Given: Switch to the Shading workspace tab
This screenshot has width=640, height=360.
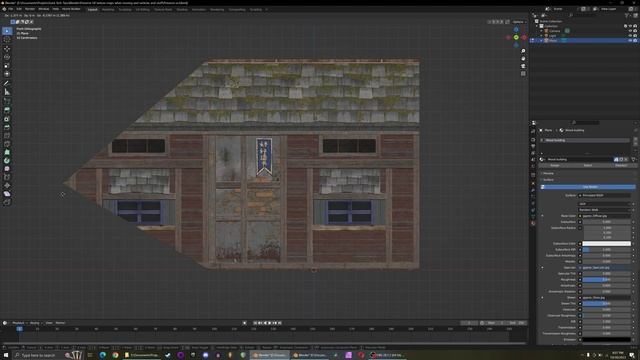Looking at the screenshot, I should pos(182,9).
